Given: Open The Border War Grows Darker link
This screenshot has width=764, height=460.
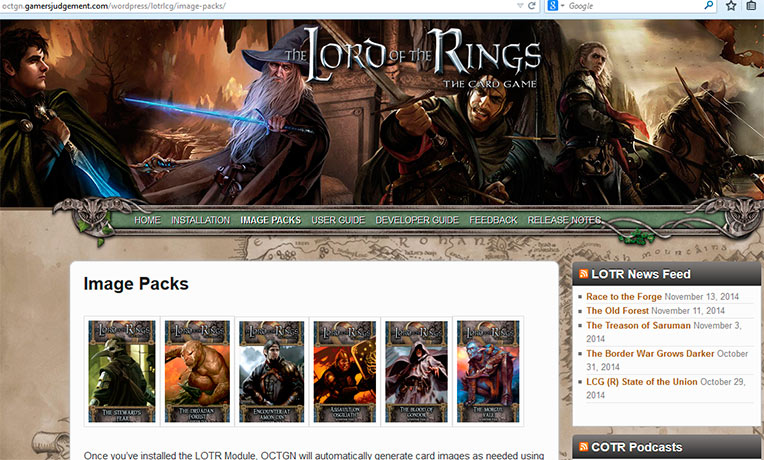Looking at the screenshot, I should (x=650, y=354).
